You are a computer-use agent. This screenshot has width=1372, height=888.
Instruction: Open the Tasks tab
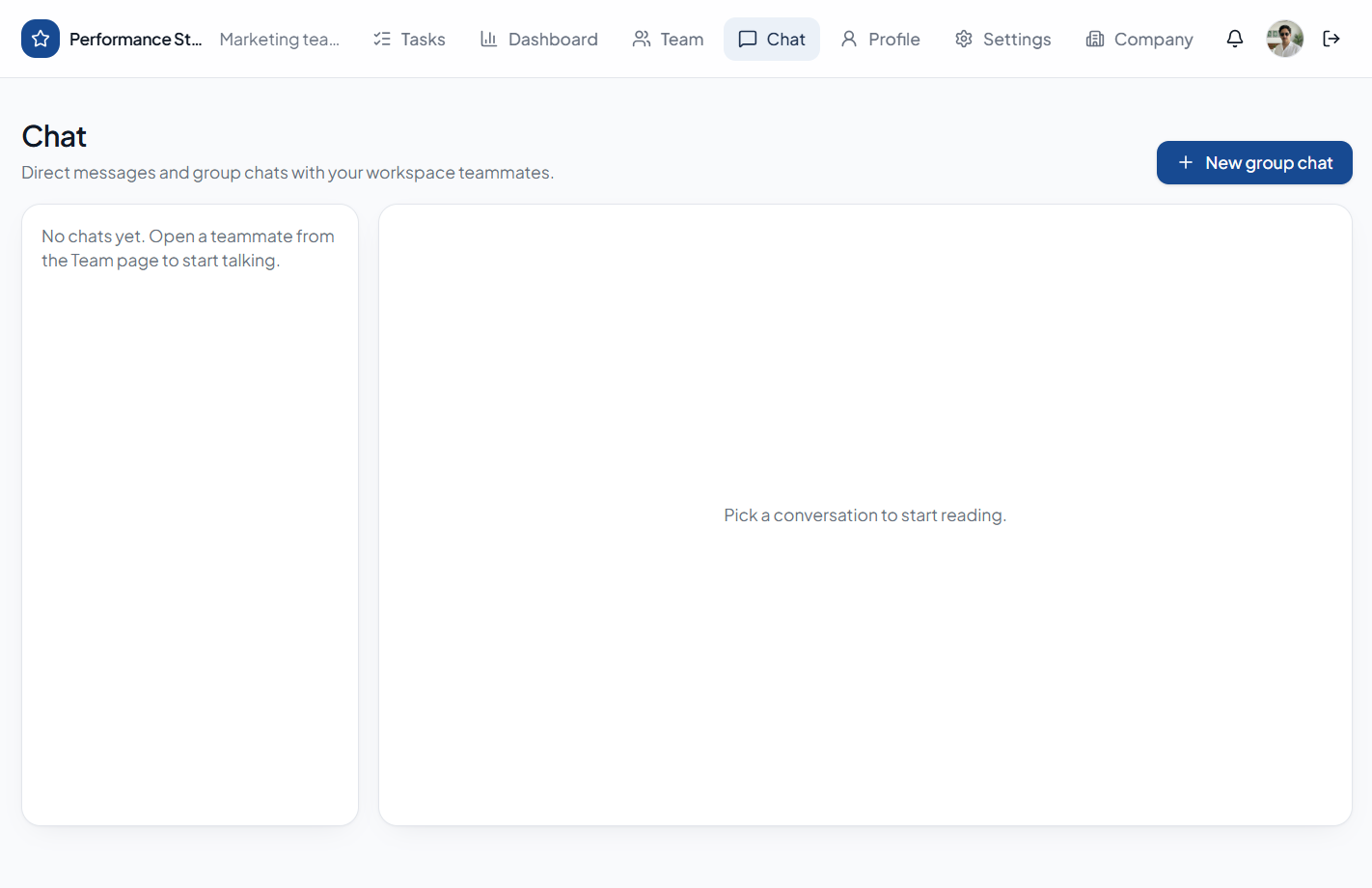(x=409, y=39)
